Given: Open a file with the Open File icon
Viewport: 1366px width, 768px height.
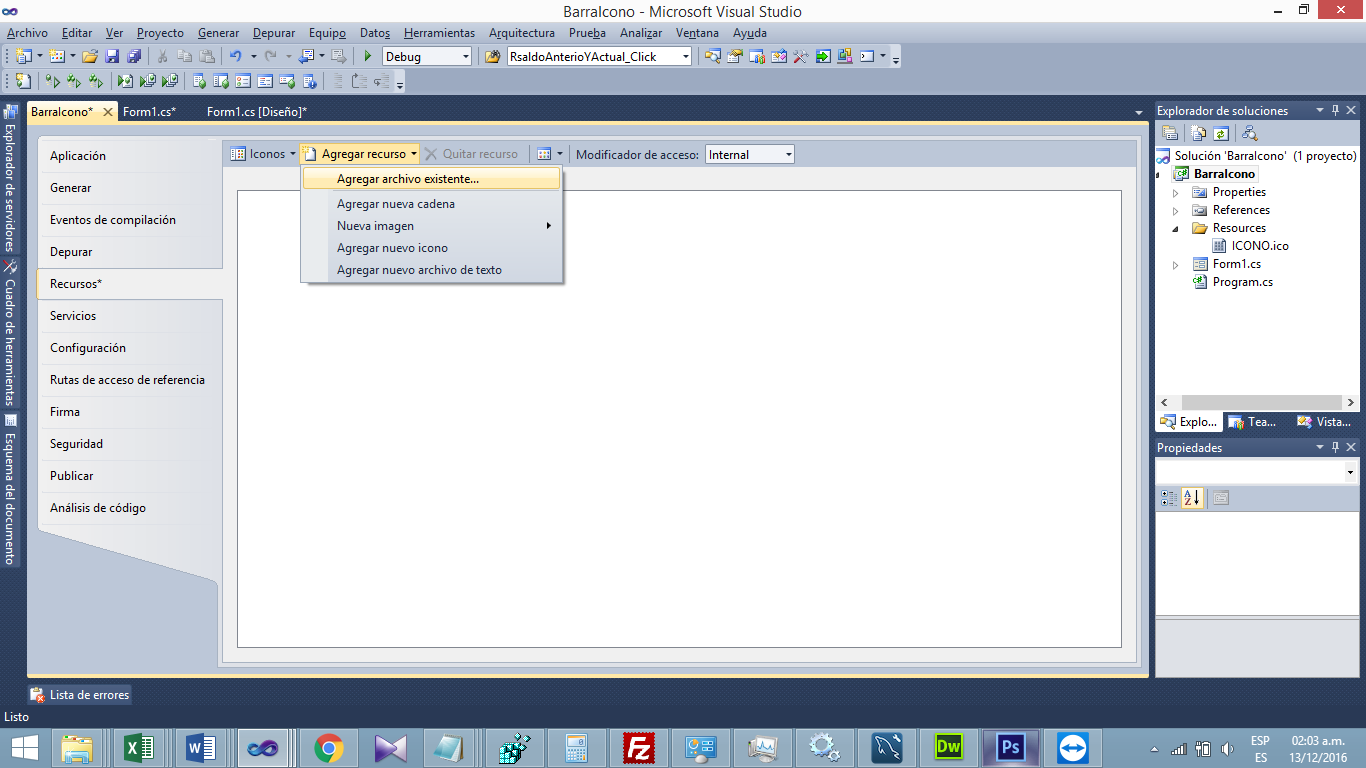Looking at the screenshot, I should pos(90,56).
